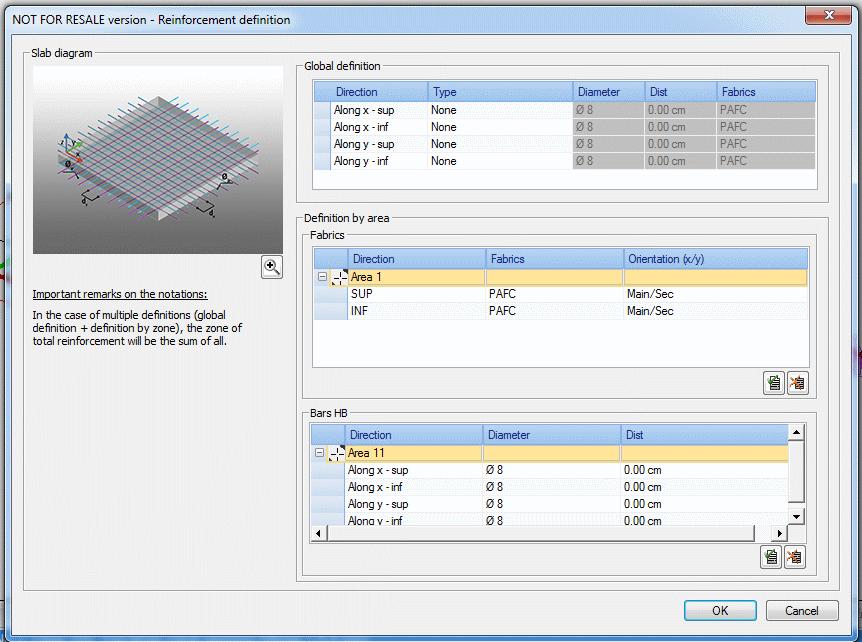Collapse the Area 11 bars group

[319, 453]
